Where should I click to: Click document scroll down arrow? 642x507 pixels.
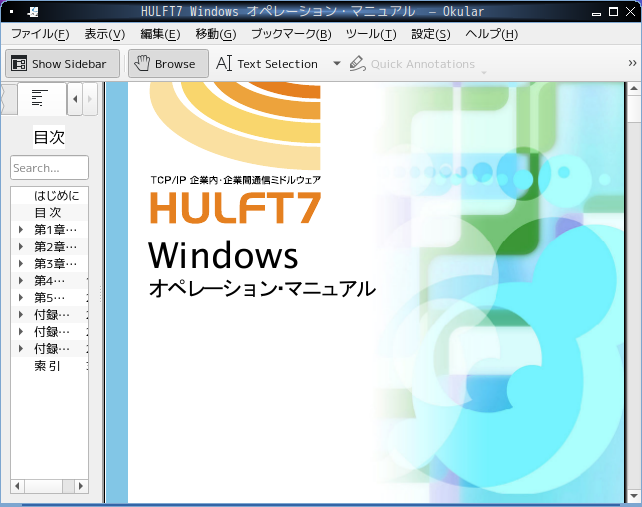(x=634, y=496)
